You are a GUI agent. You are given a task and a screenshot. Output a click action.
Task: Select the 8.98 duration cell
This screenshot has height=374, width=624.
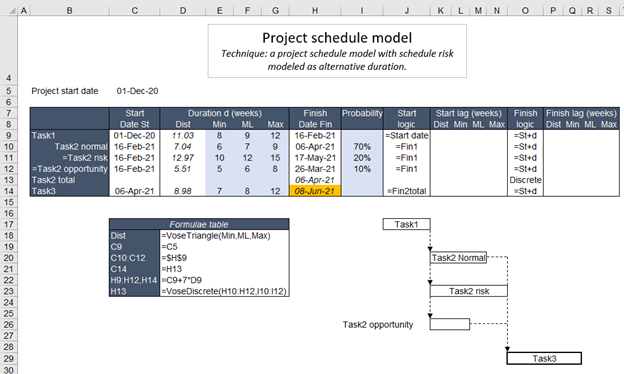tap(183, 191)
